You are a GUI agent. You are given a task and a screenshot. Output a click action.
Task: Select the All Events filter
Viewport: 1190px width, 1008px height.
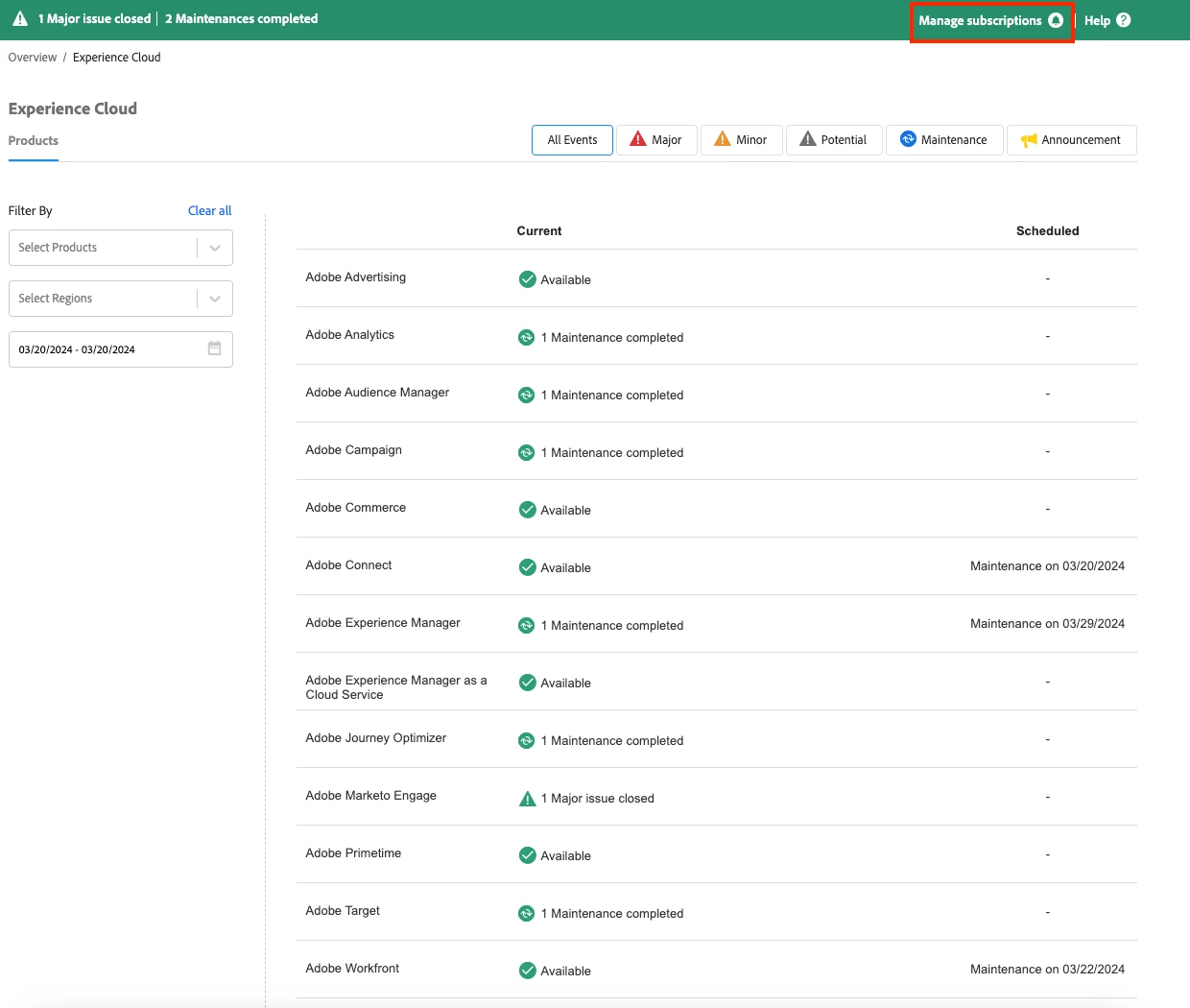572,140
